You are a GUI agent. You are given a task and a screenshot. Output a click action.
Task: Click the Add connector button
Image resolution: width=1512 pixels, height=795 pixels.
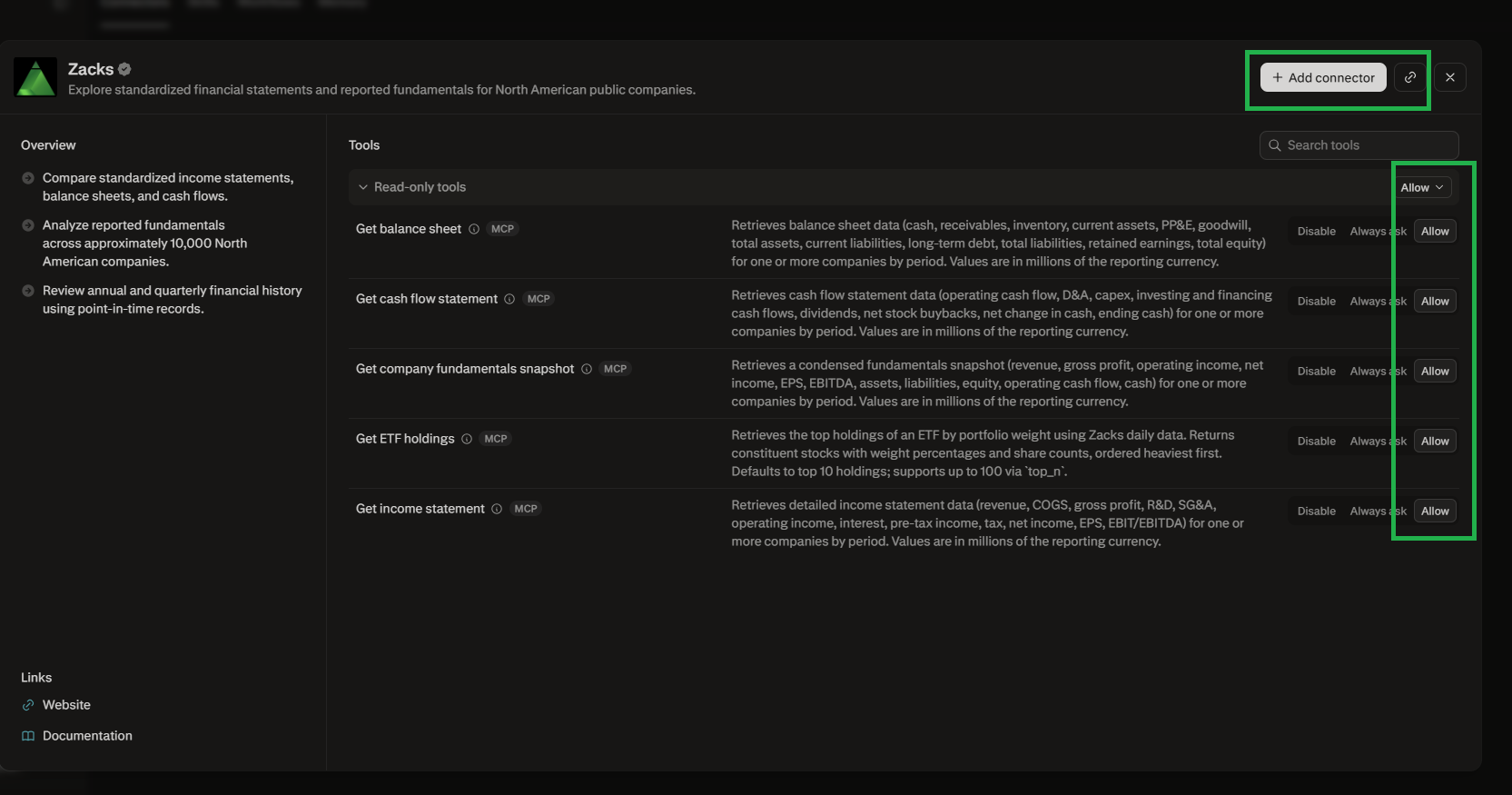(x=1323, y=77)
